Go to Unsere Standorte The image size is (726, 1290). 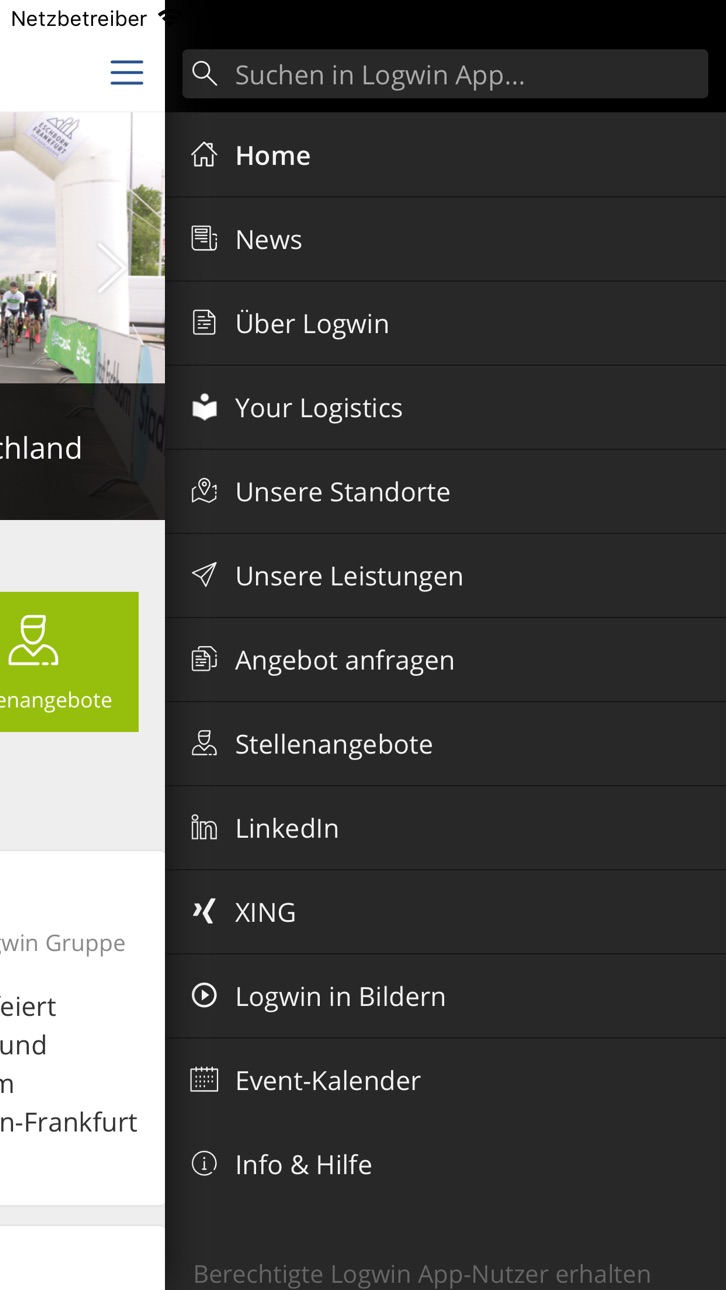point(445,491)
